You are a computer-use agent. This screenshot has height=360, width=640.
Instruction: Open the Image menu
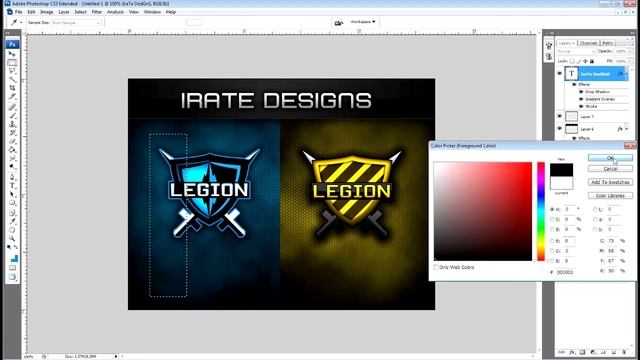click(47, 12)
